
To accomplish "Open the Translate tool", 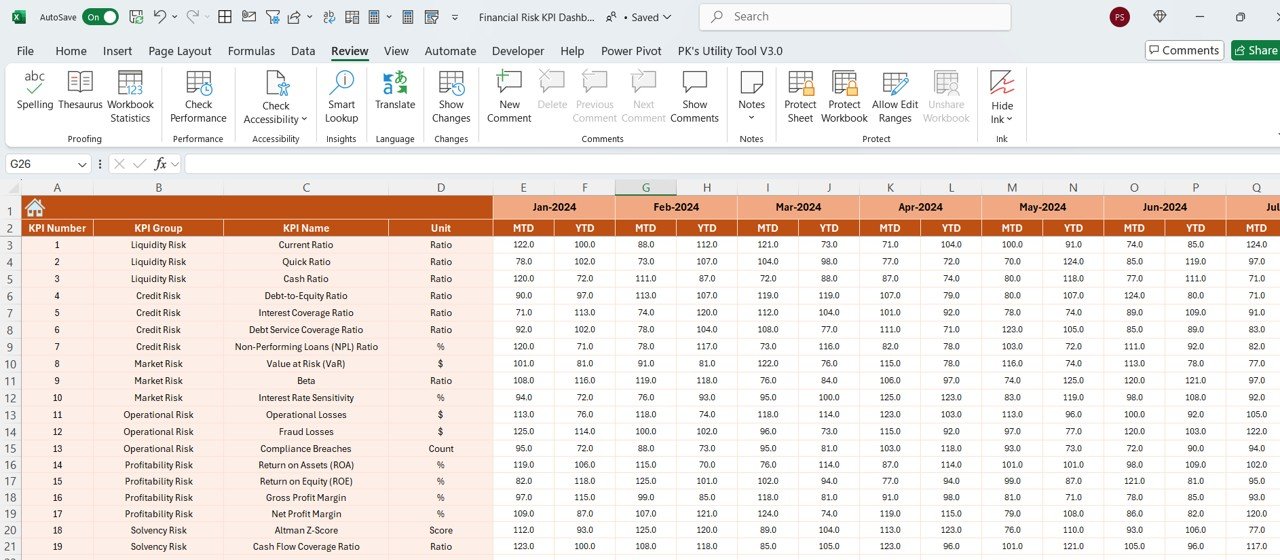I will [395, 90].
